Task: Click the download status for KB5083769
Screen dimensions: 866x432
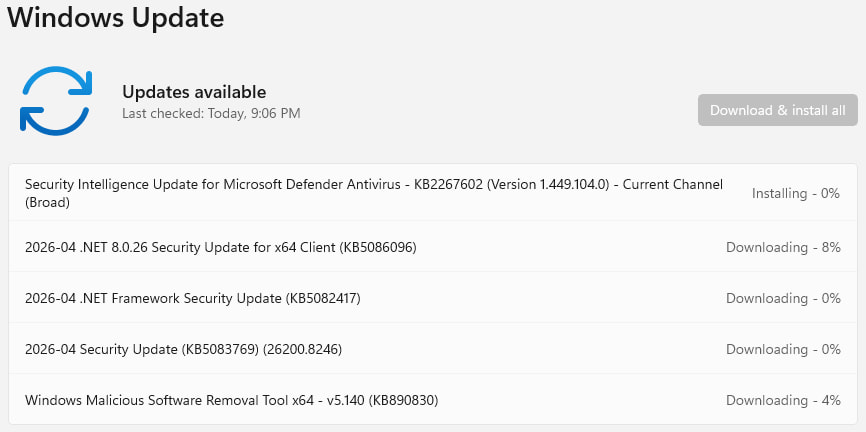Action: (x=783, y=349)
